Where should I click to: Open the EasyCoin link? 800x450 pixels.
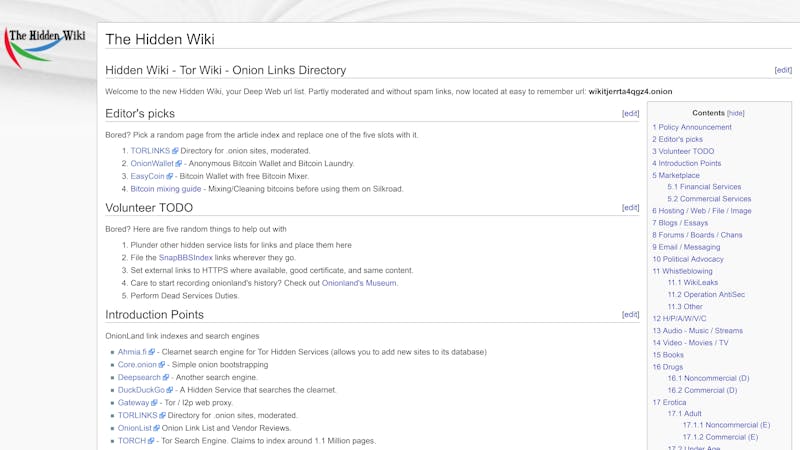pos(147,177)
